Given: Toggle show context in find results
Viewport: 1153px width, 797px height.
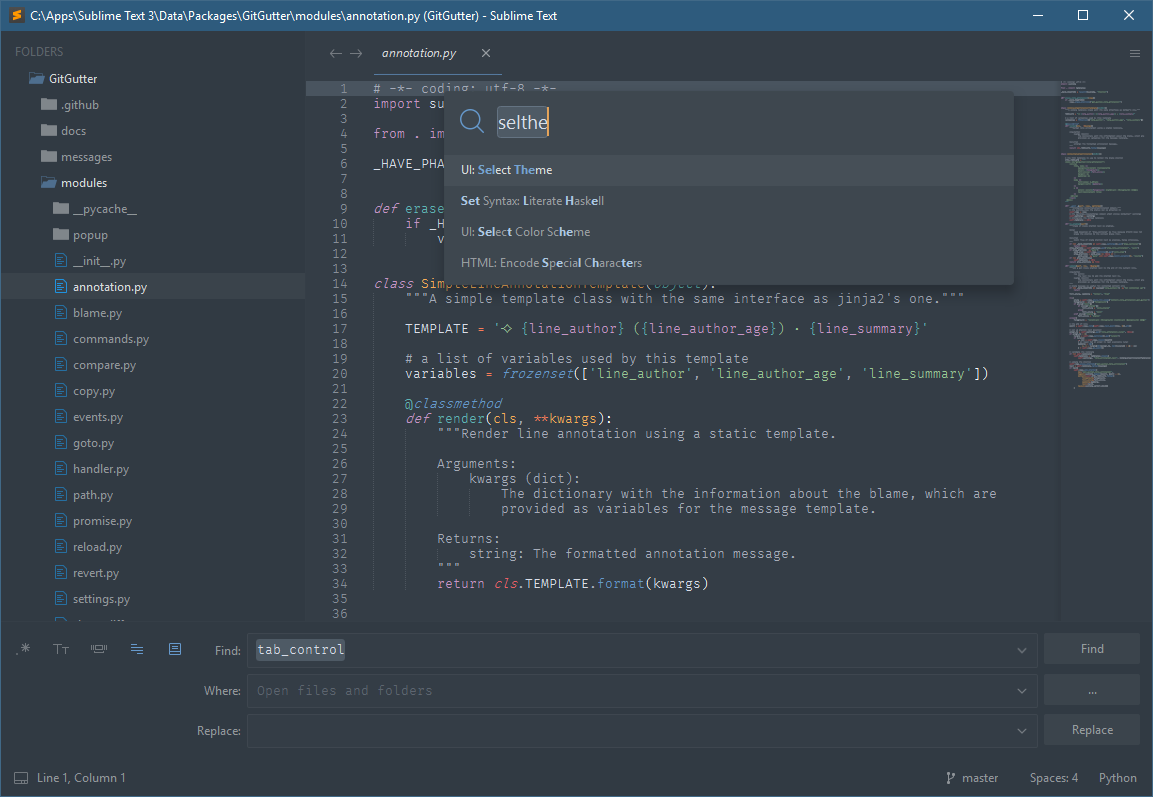Looking at the screenshot, I should (137, 648).
